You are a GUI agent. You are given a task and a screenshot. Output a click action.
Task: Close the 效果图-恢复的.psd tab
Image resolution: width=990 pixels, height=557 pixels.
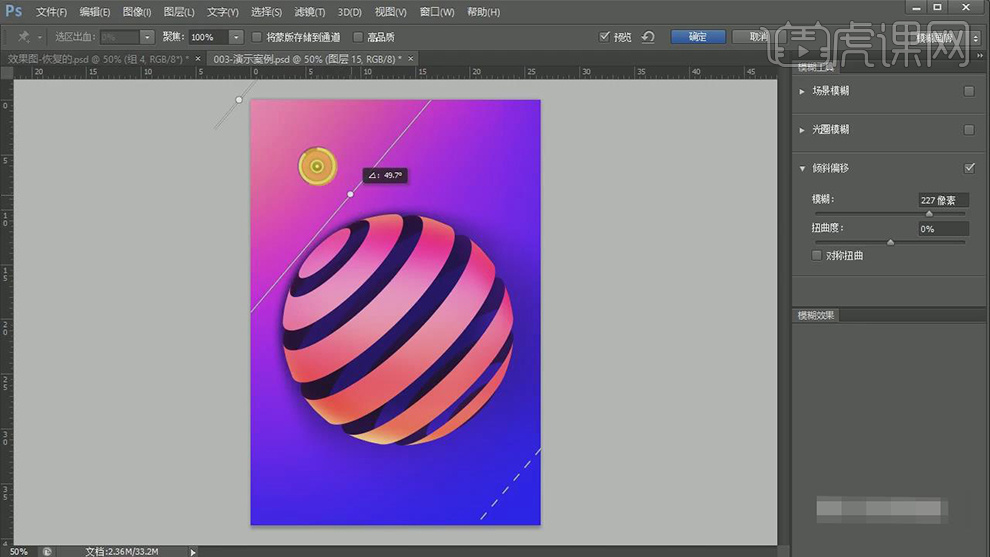click(198, 59)
